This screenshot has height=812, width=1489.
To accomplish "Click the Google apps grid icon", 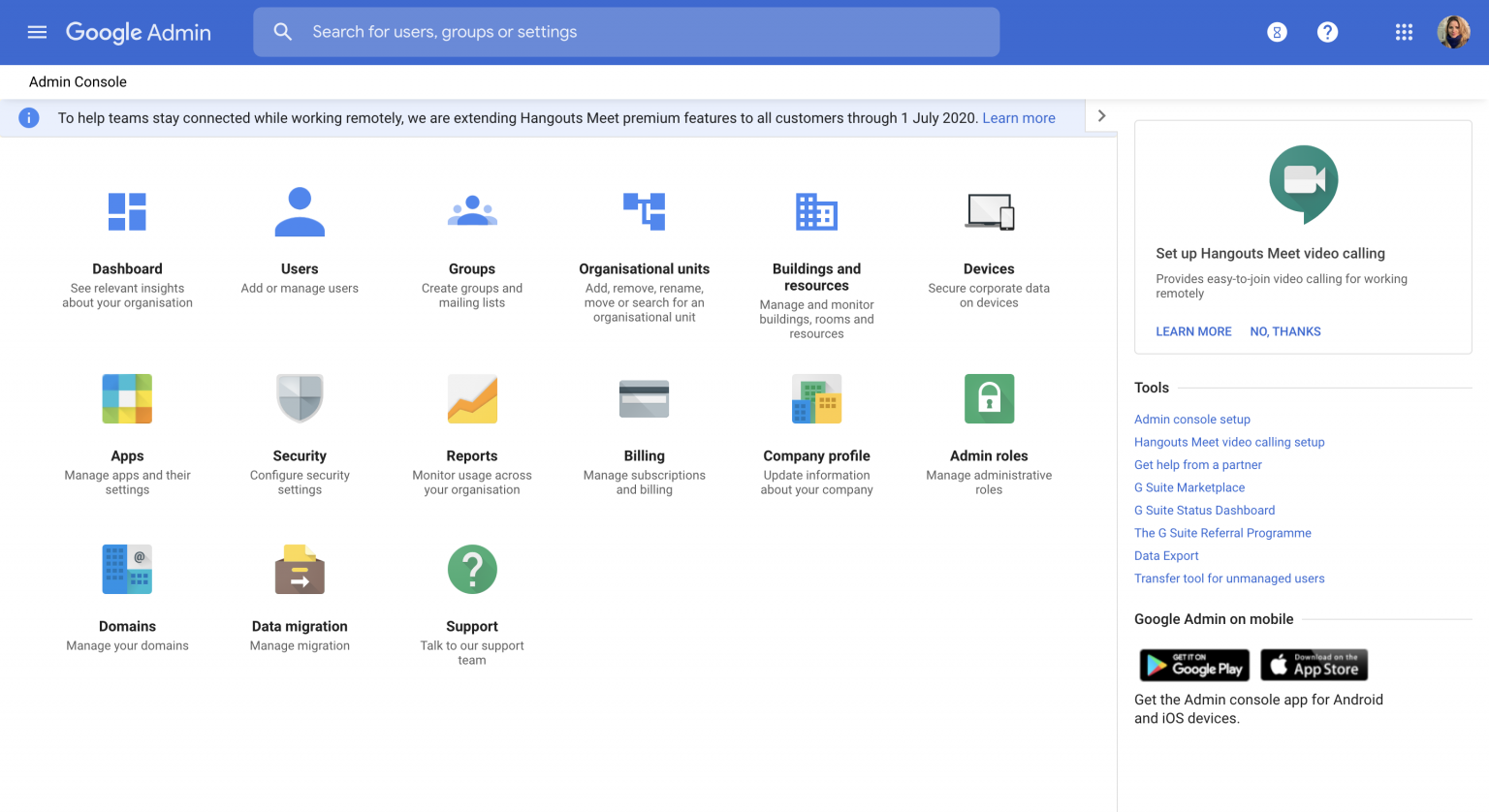I will (1404, 32).
